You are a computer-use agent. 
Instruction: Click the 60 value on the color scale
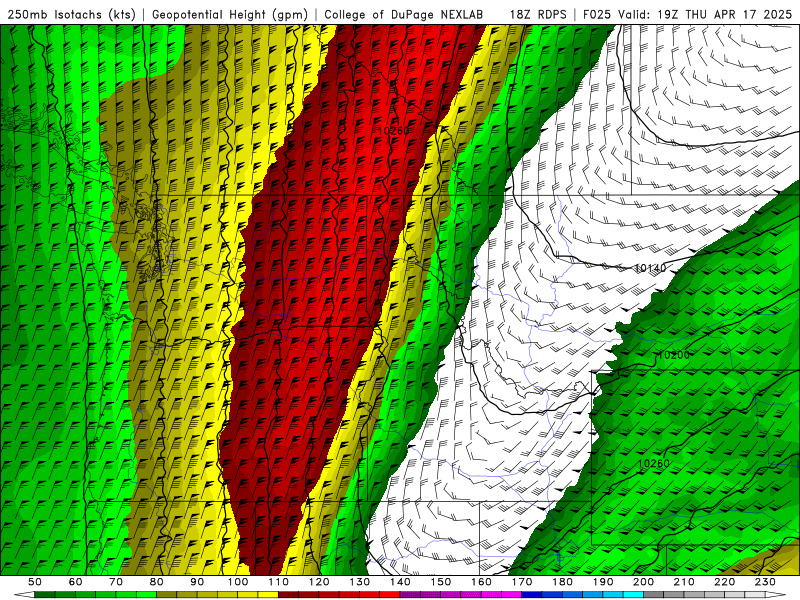tap(75, 582)
